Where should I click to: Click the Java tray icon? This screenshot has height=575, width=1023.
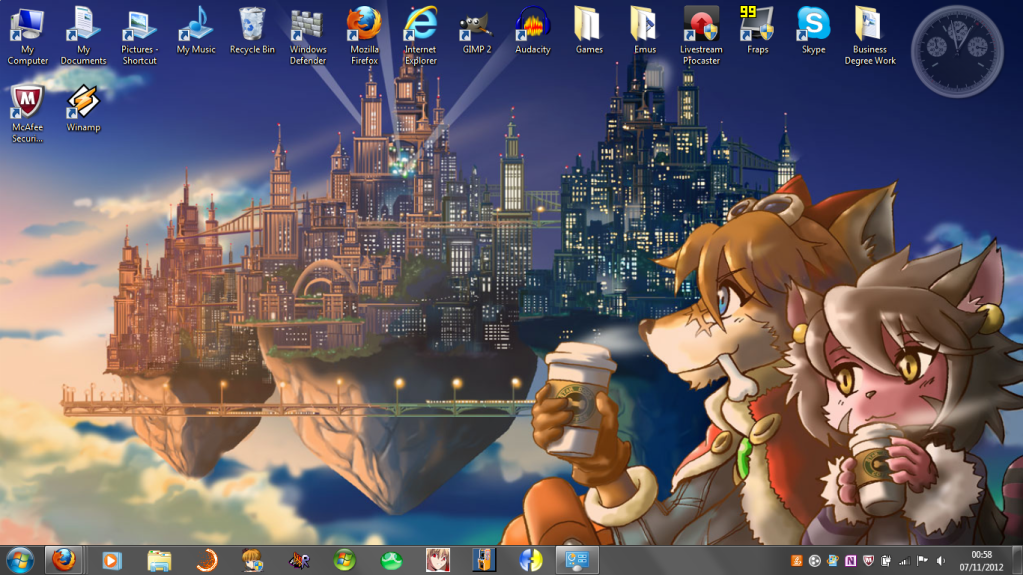(x=797, y=561)
